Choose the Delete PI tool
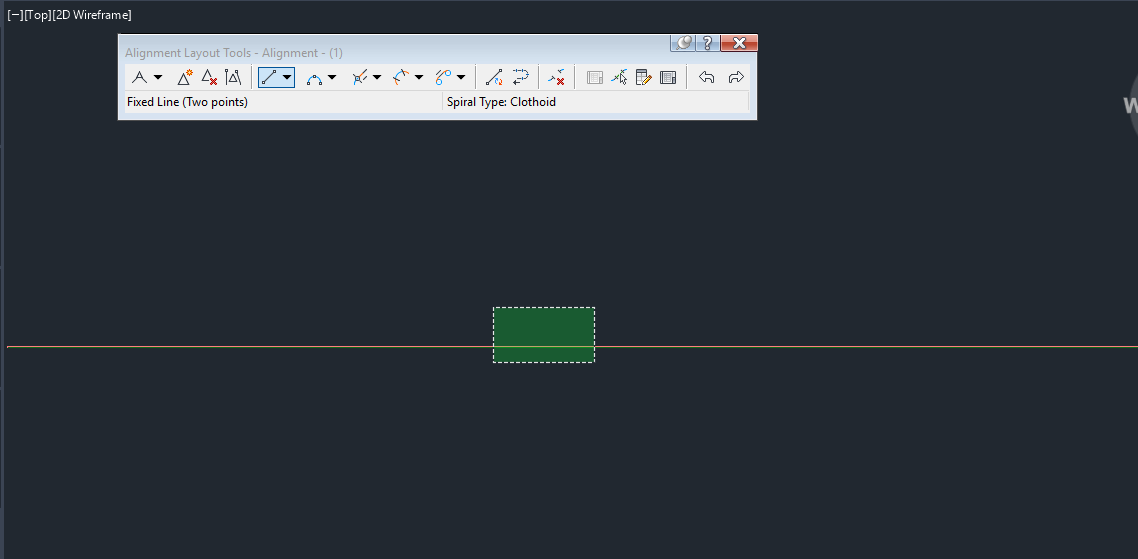The width and height of the screenshot is (1138, 559). click(209, 77)
